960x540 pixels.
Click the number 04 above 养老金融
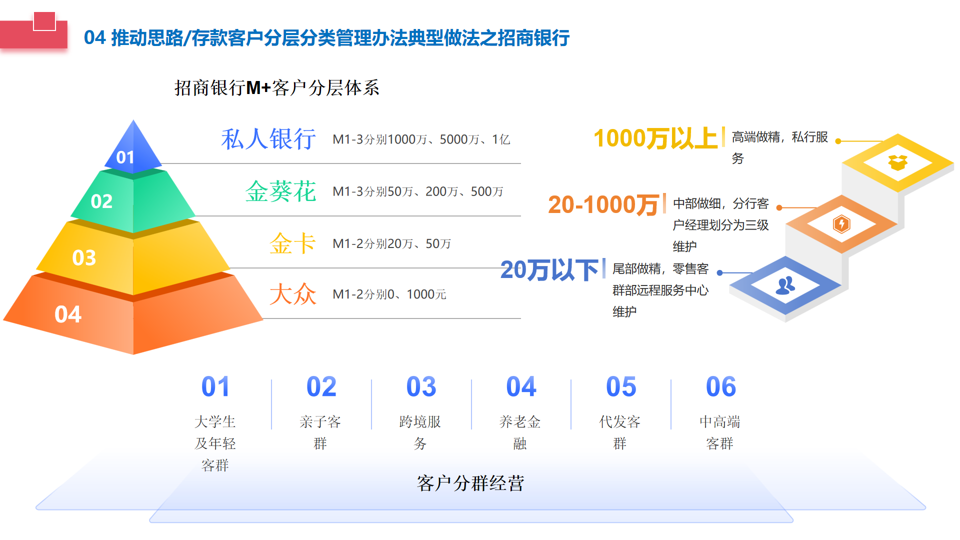point(521,387)
